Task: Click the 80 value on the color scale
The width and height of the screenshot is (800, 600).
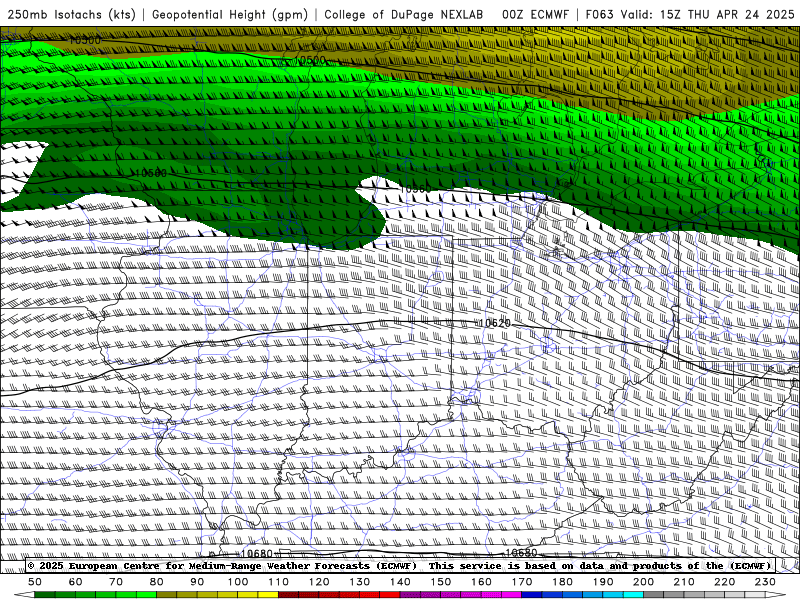Action: [x=157, y=582]
